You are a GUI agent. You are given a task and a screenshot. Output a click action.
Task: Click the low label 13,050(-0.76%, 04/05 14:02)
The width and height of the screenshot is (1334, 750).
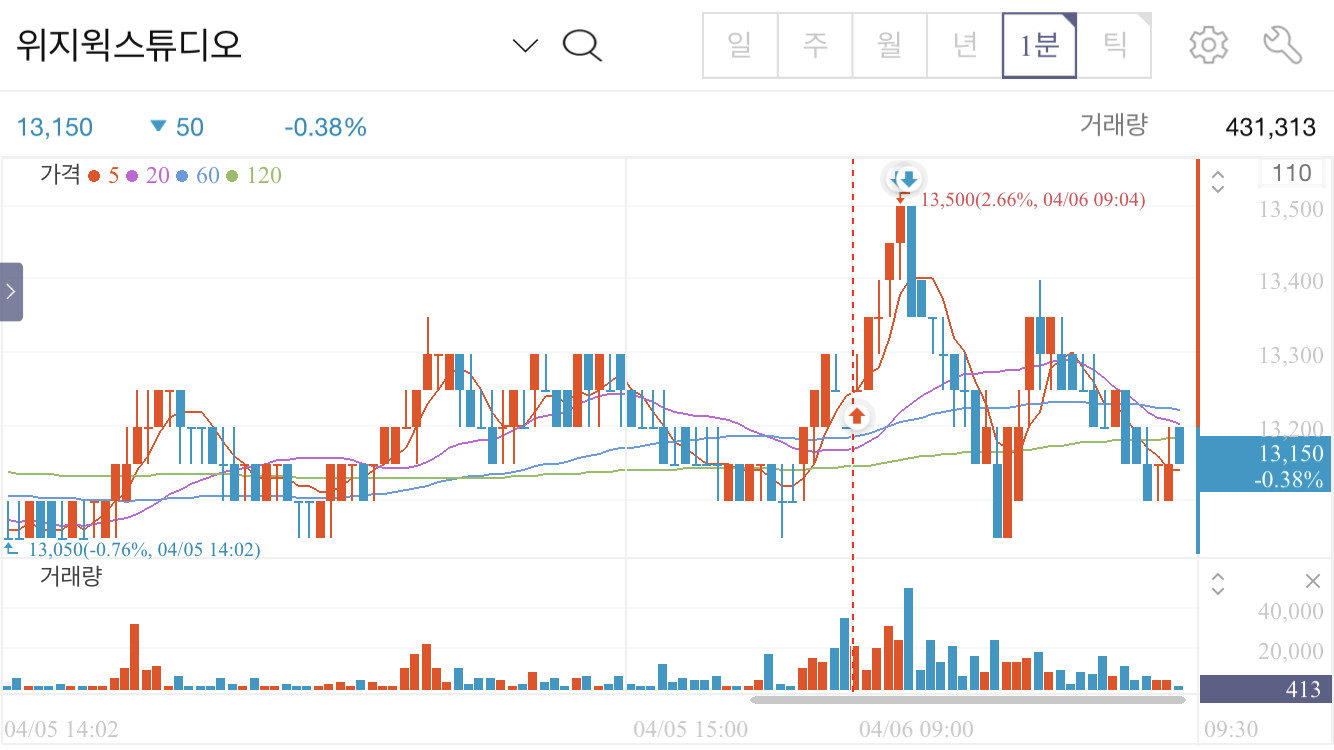pyautogui.click(x=144, y=549)
